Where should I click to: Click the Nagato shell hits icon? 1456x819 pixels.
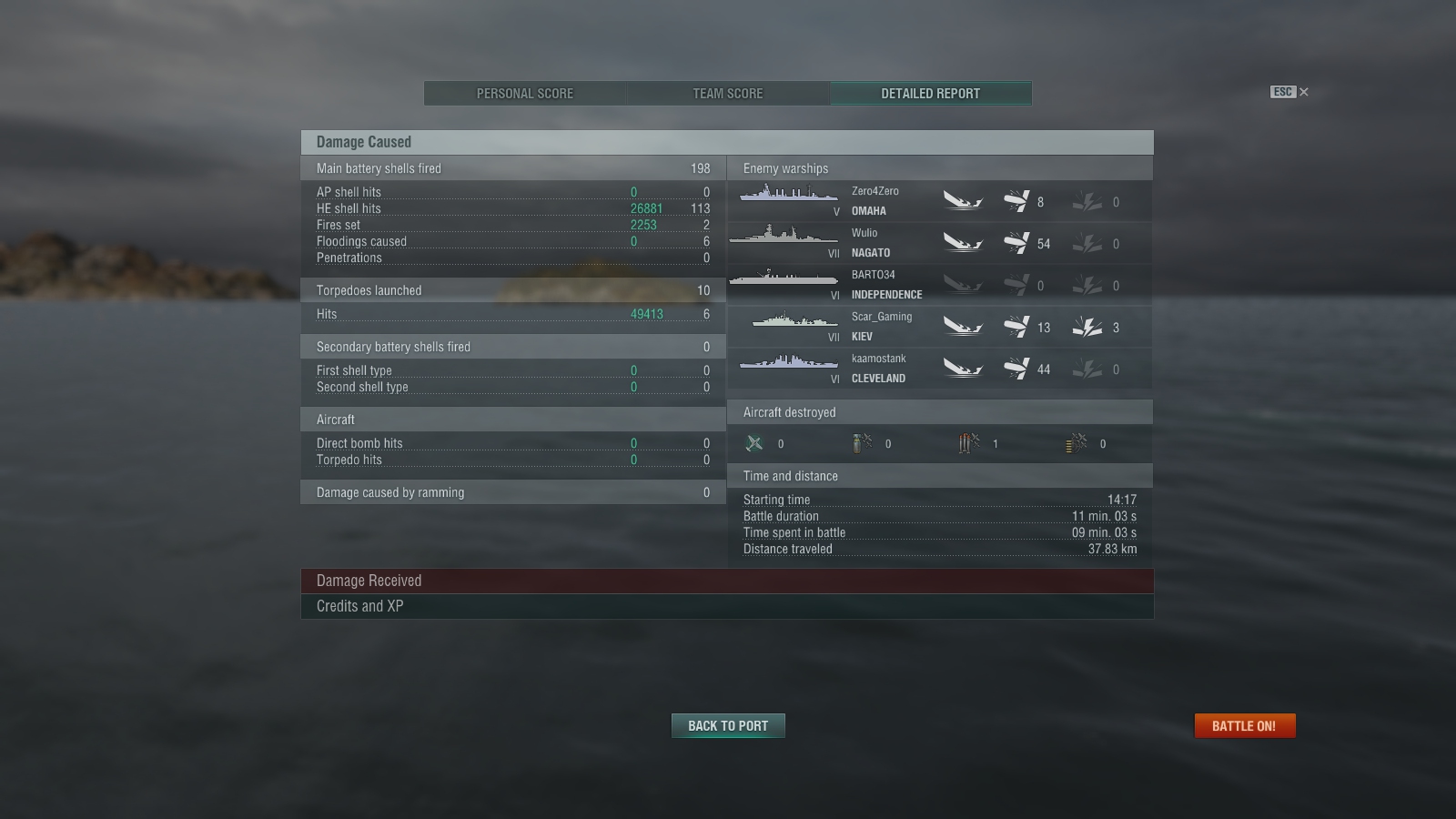coord(1016,243)
